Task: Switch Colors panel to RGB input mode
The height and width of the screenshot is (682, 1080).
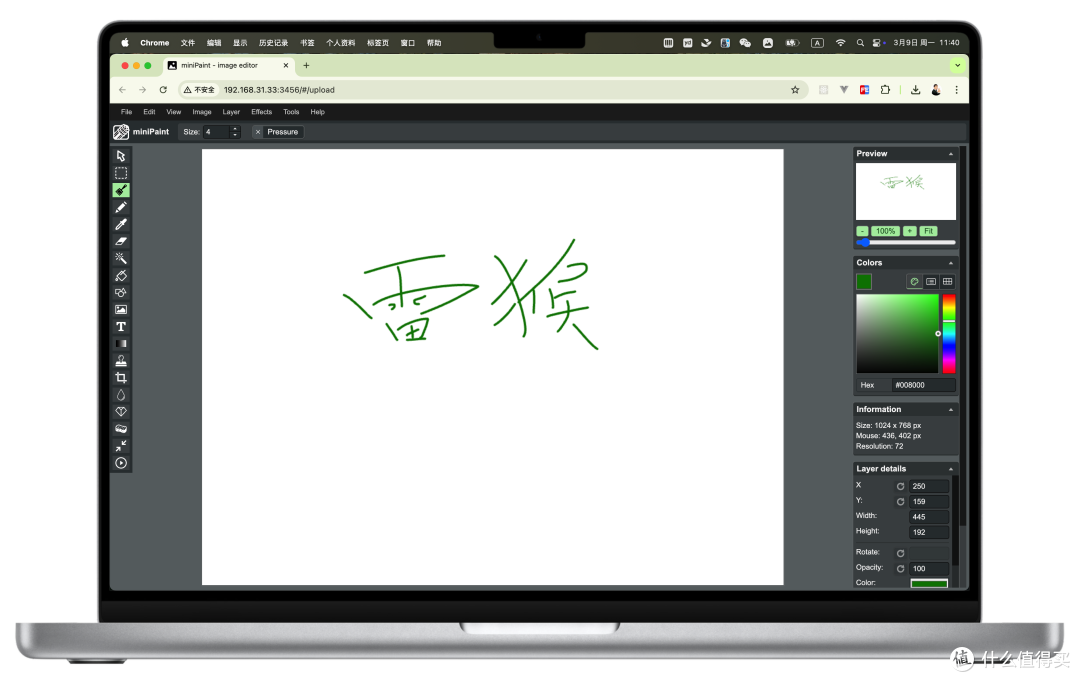Action: 930,281
